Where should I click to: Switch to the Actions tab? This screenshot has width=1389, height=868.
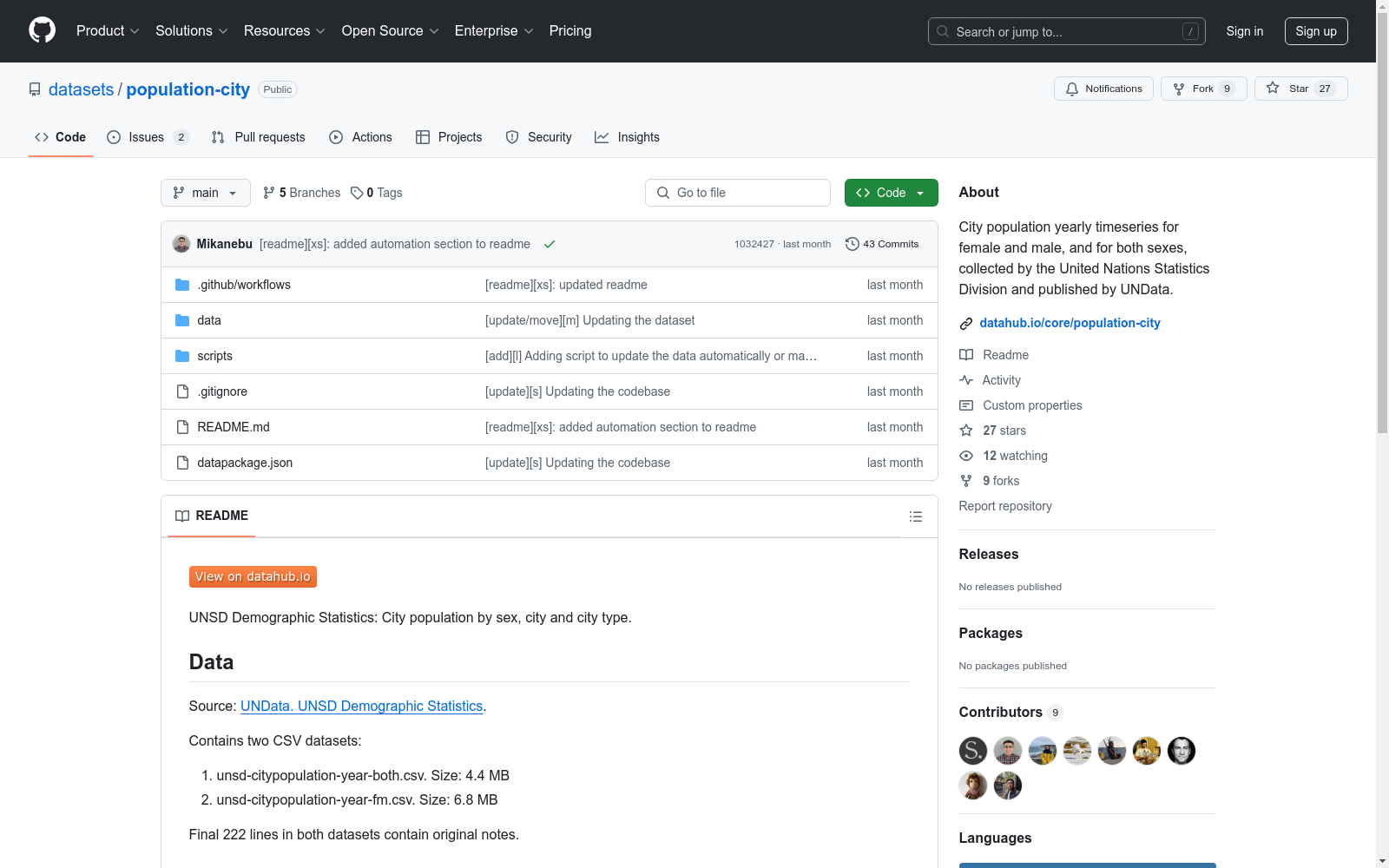coord(360,137)
